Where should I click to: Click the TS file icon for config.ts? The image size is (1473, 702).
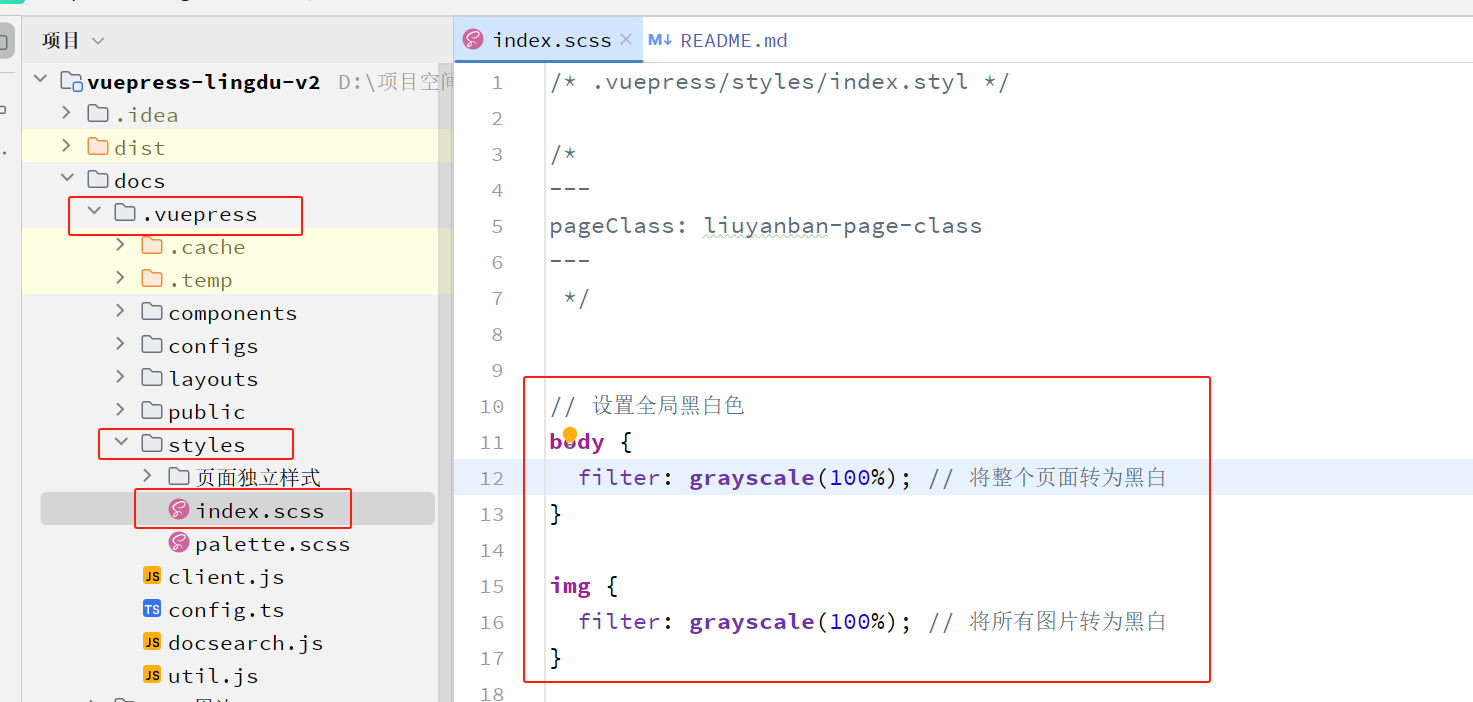pyautogui.click(x=152, y=609)
